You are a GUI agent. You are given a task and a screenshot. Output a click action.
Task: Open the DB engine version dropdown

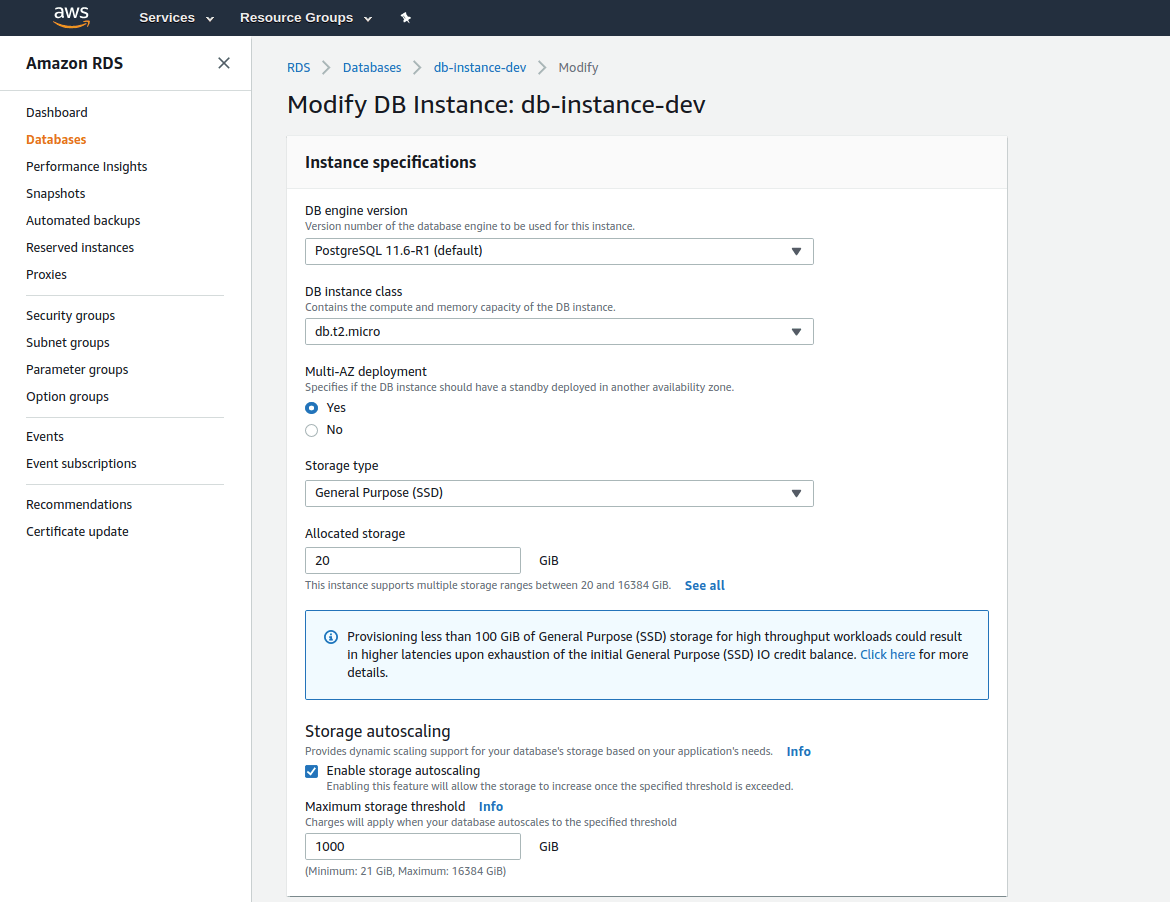[797, 251]
